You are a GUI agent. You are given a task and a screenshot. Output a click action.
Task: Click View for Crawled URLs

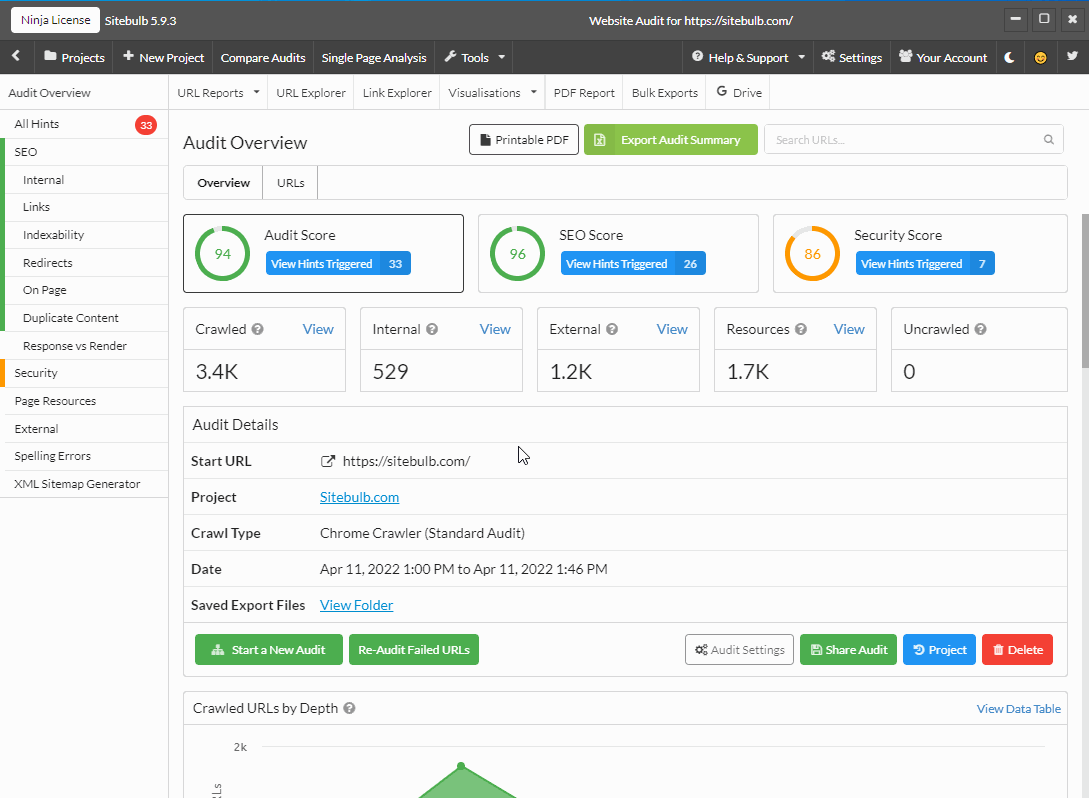(318, 329)
